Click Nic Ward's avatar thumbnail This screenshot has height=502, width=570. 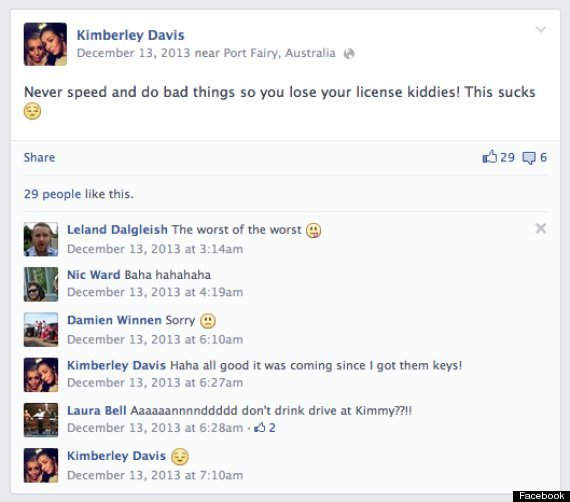point(41,284)
